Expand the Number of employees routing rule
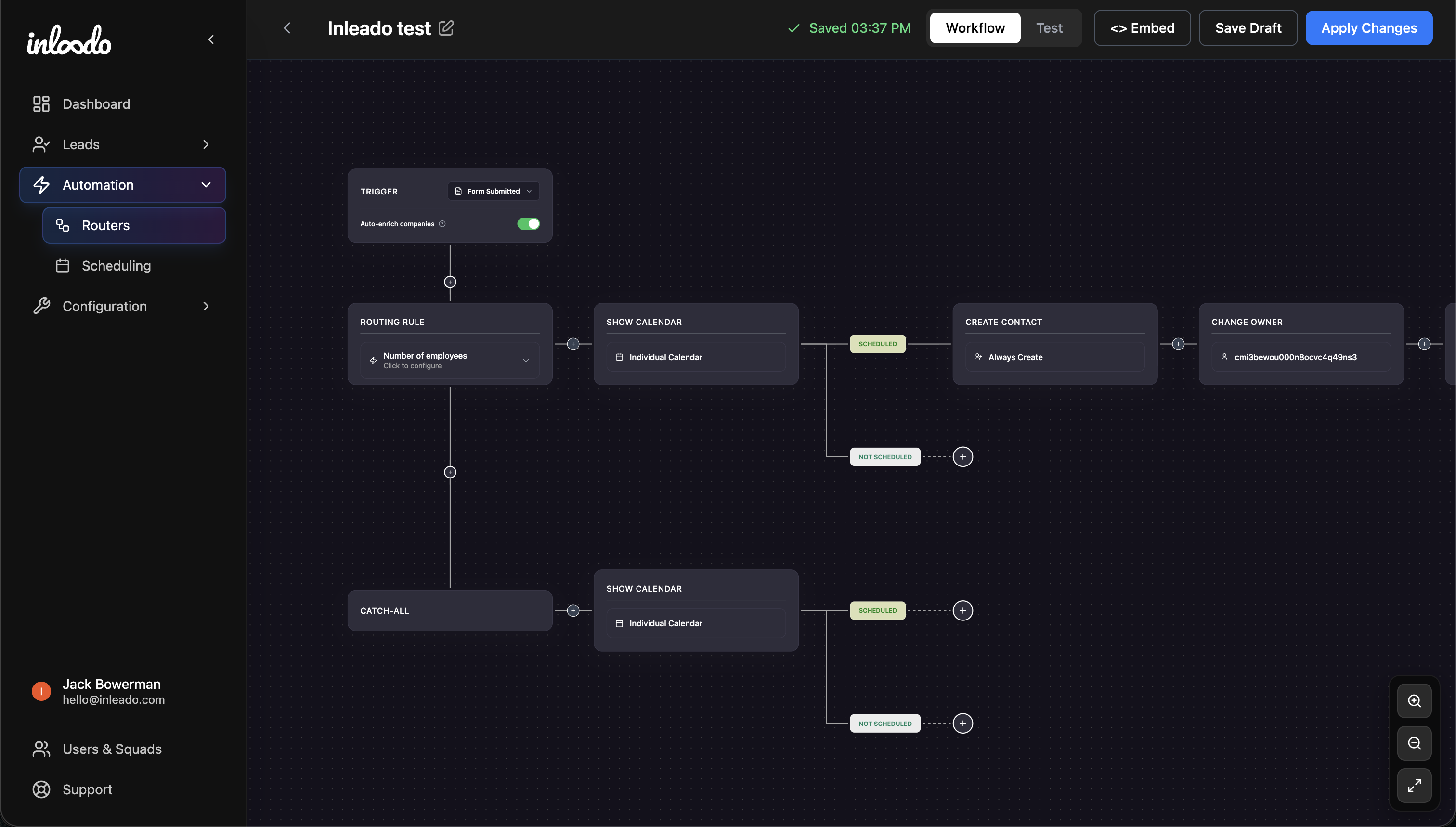Viewport: 1456px width, 827px height. pyautogui.click(x=449, y=360)
